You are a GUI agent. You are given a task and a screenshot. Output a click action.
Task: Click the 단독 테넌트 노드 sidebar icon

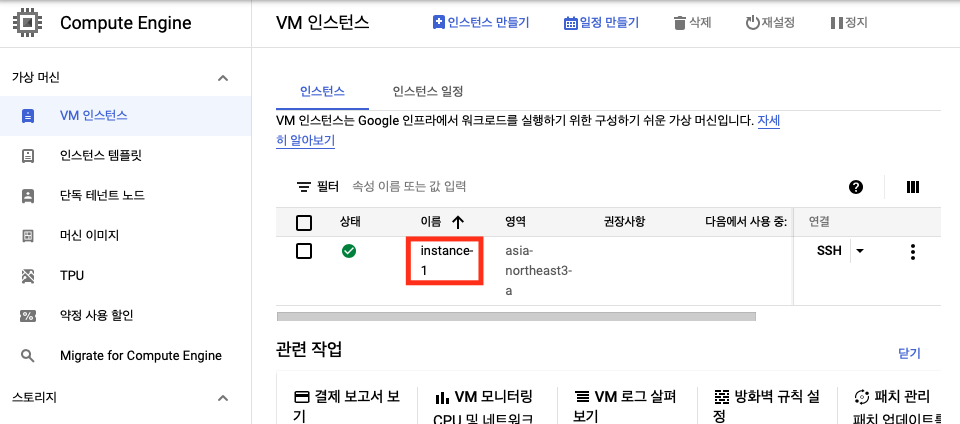28,196
